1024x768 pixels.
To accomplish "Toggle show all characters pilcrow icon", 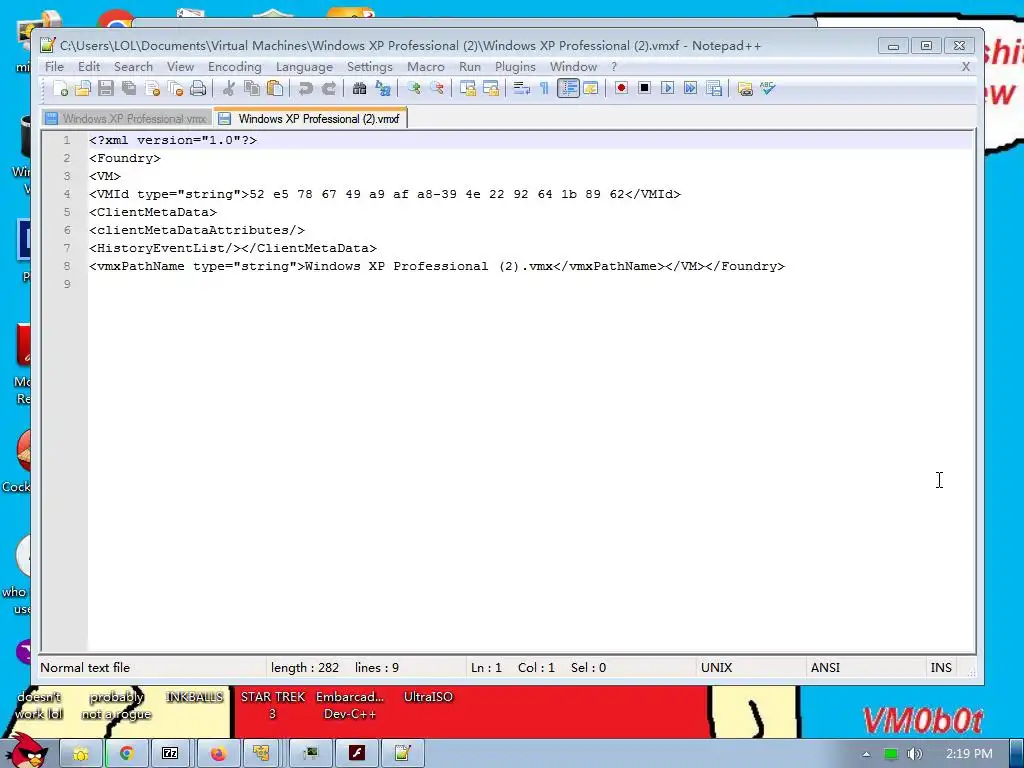I will click(x=544, y=88).
